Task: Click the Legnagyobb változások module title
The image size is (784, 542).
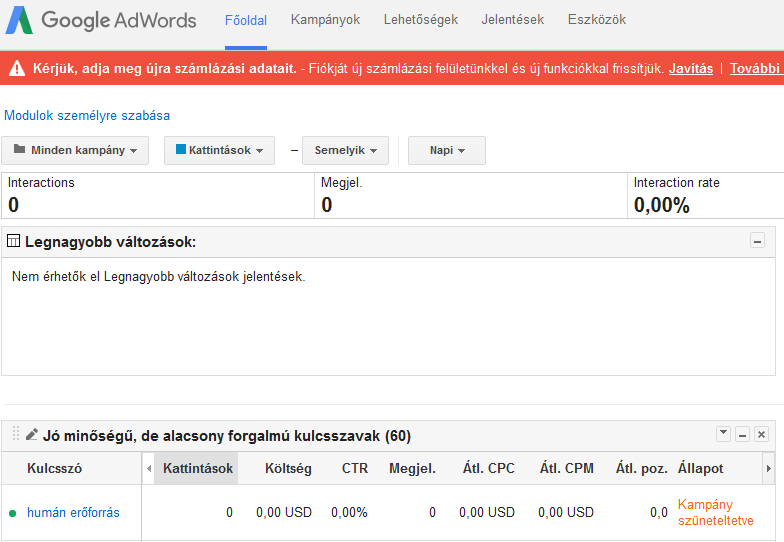Action: point(110,242)
